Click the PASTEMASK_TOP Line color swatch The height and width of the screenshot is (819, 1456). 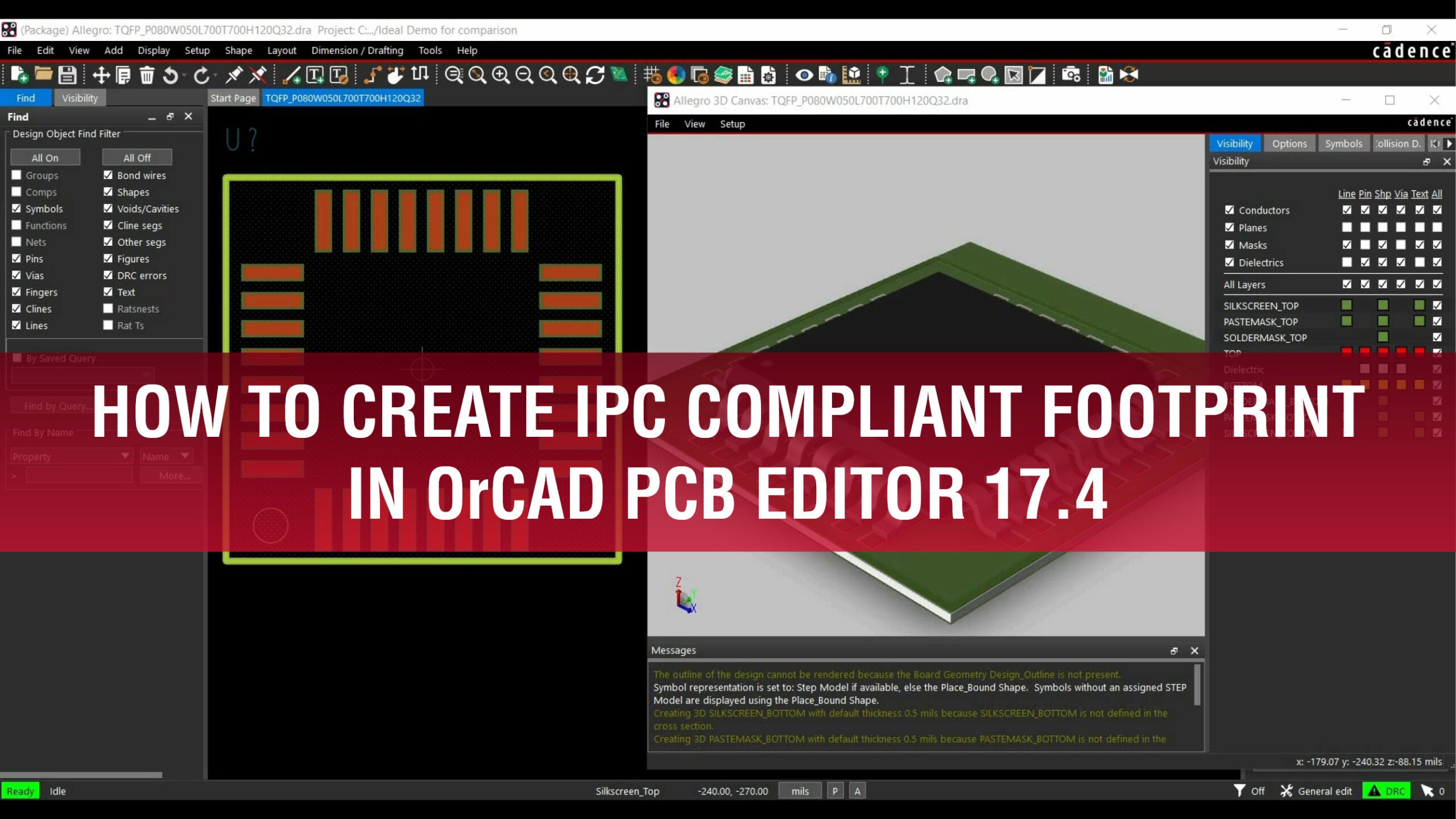pos(1346,321)
